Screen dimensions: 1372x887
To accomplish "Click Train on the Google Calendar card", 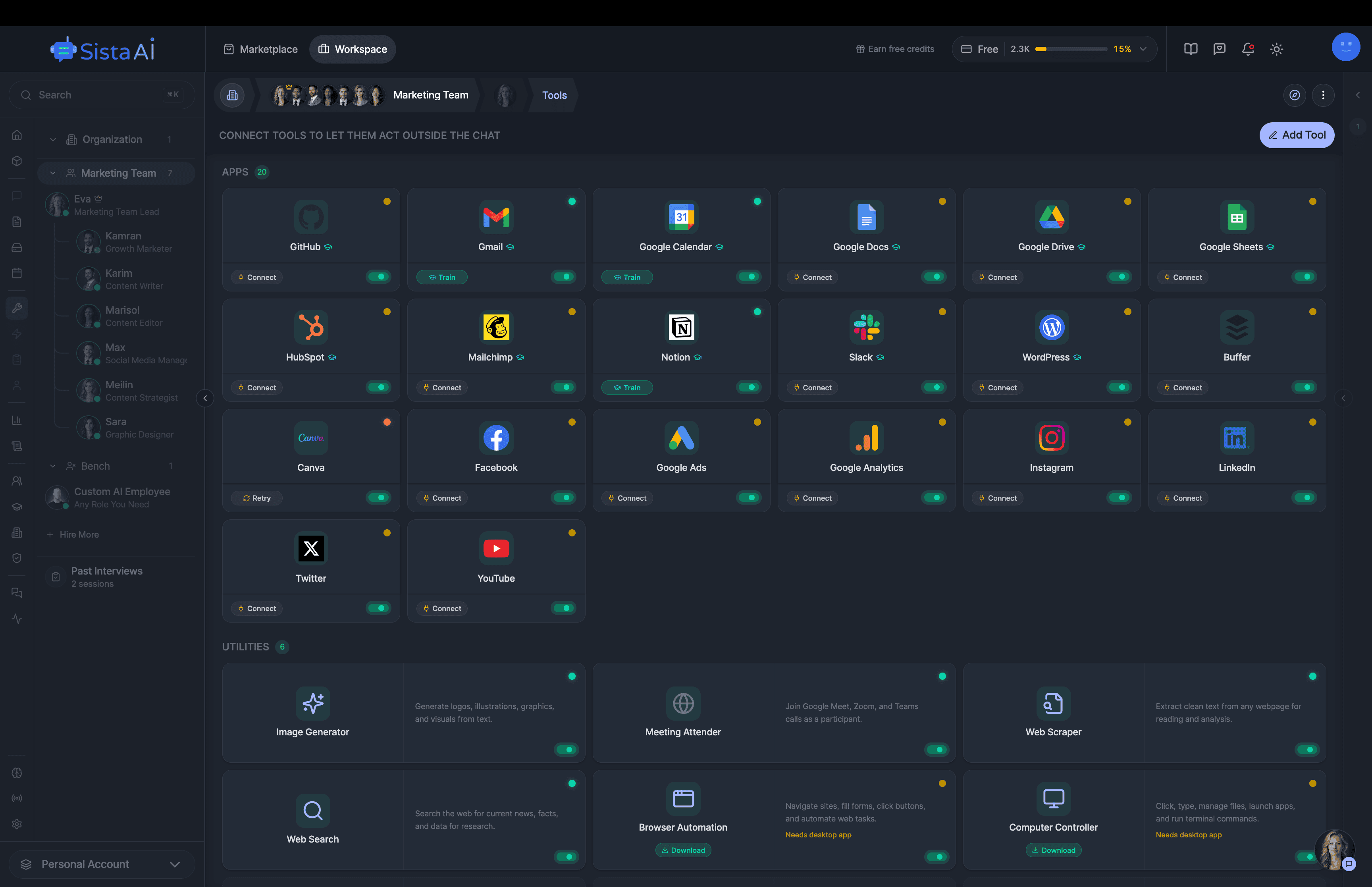I will click(x=627, y=277).
